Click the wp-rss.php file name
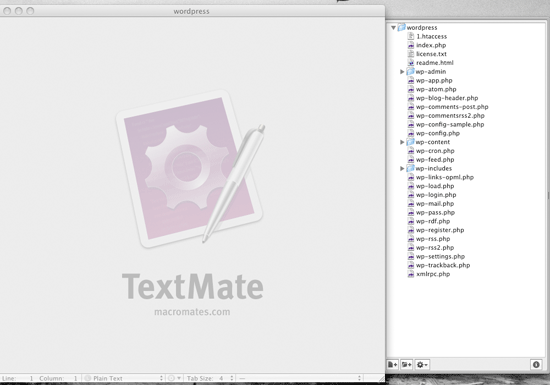 coord(433,239)
